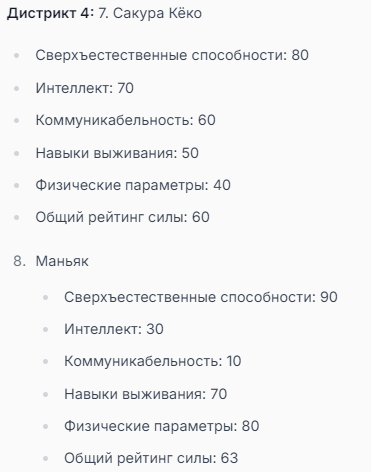Click the 'Коммуникабельность: 10' list item

click(x=153, y=361)
